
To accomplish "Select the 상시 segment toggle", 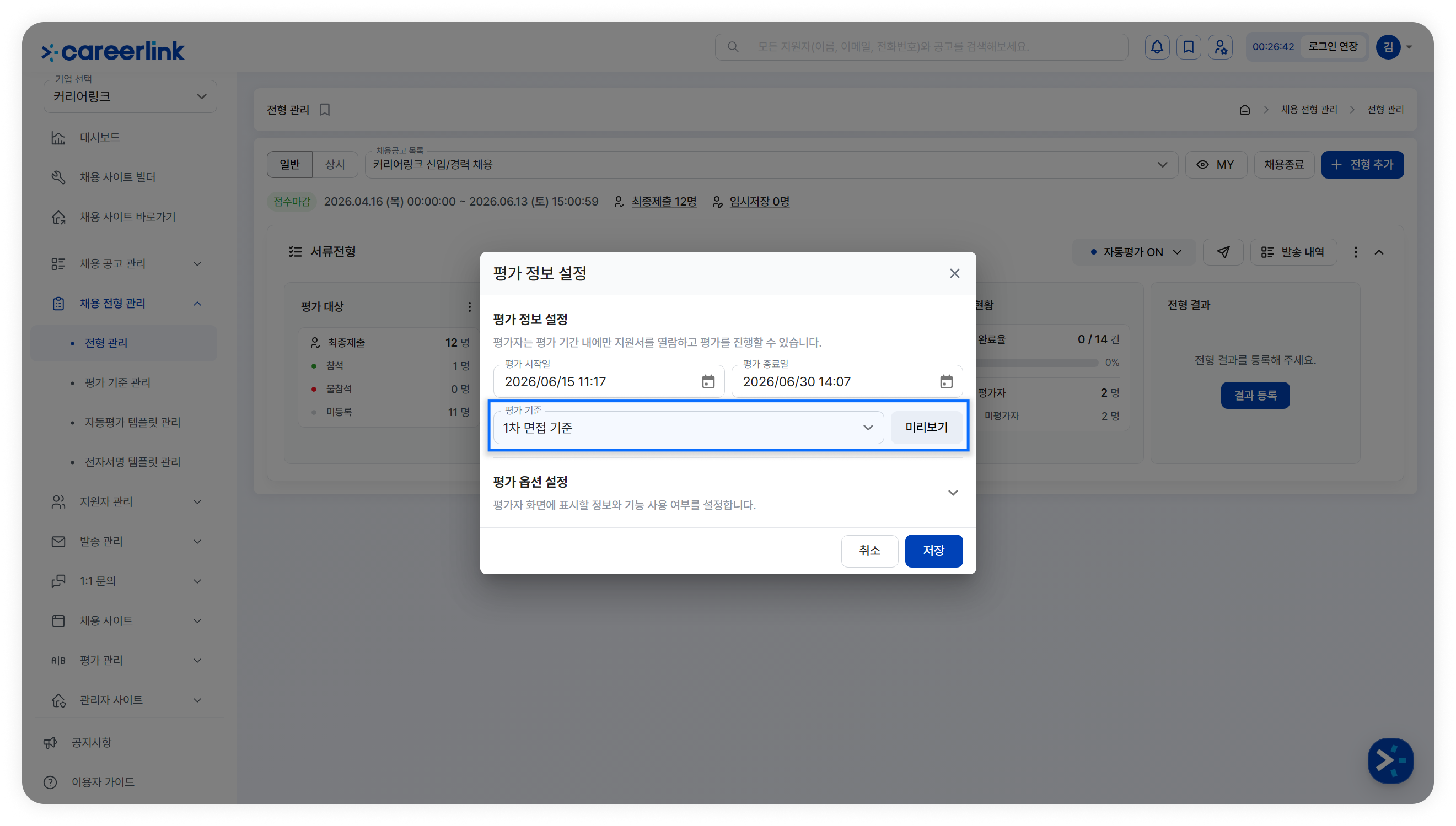I will (x=335, y=165).
